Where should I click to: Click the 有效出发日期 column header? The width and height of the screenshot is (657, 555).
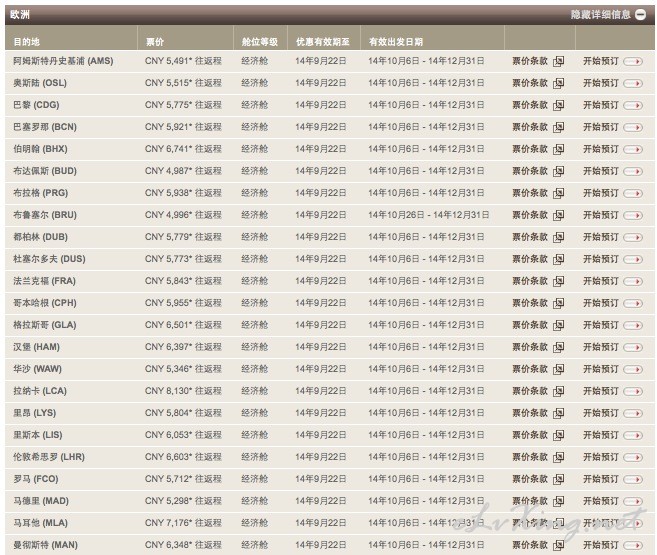(x=396, y=42)
